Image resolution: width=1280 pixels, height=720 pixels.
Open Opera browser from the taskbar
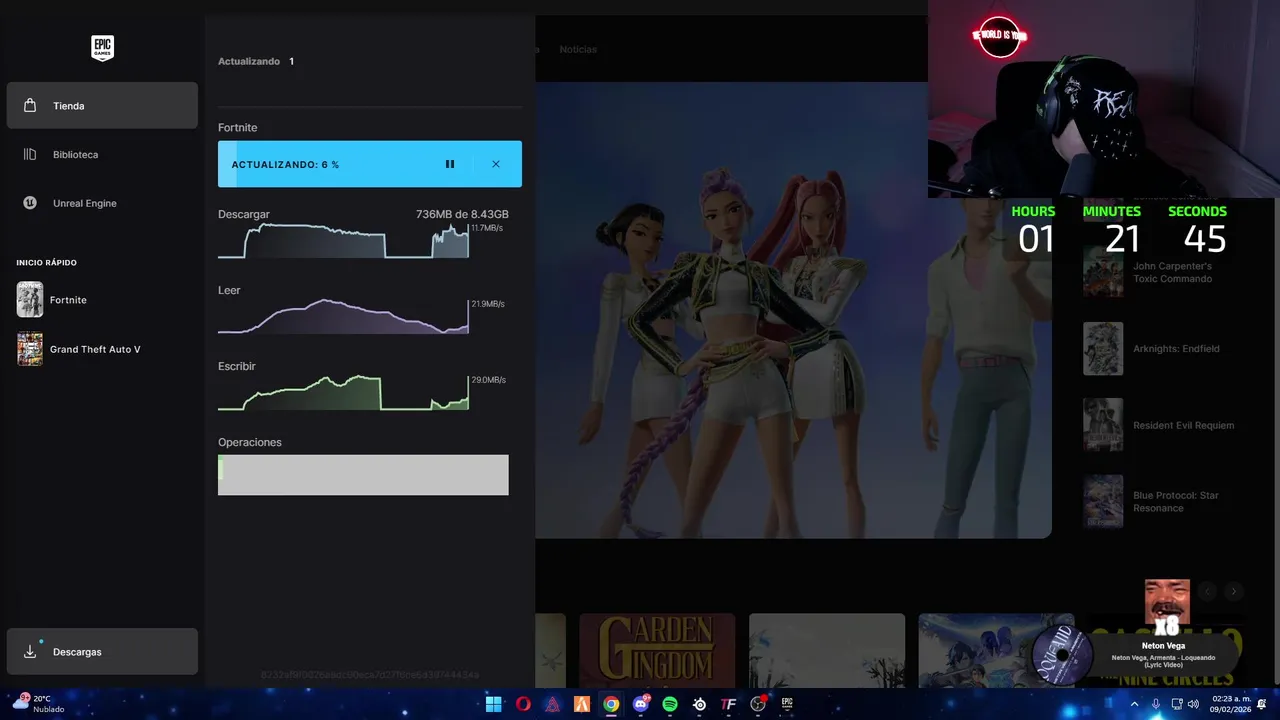tap(523, 704)
